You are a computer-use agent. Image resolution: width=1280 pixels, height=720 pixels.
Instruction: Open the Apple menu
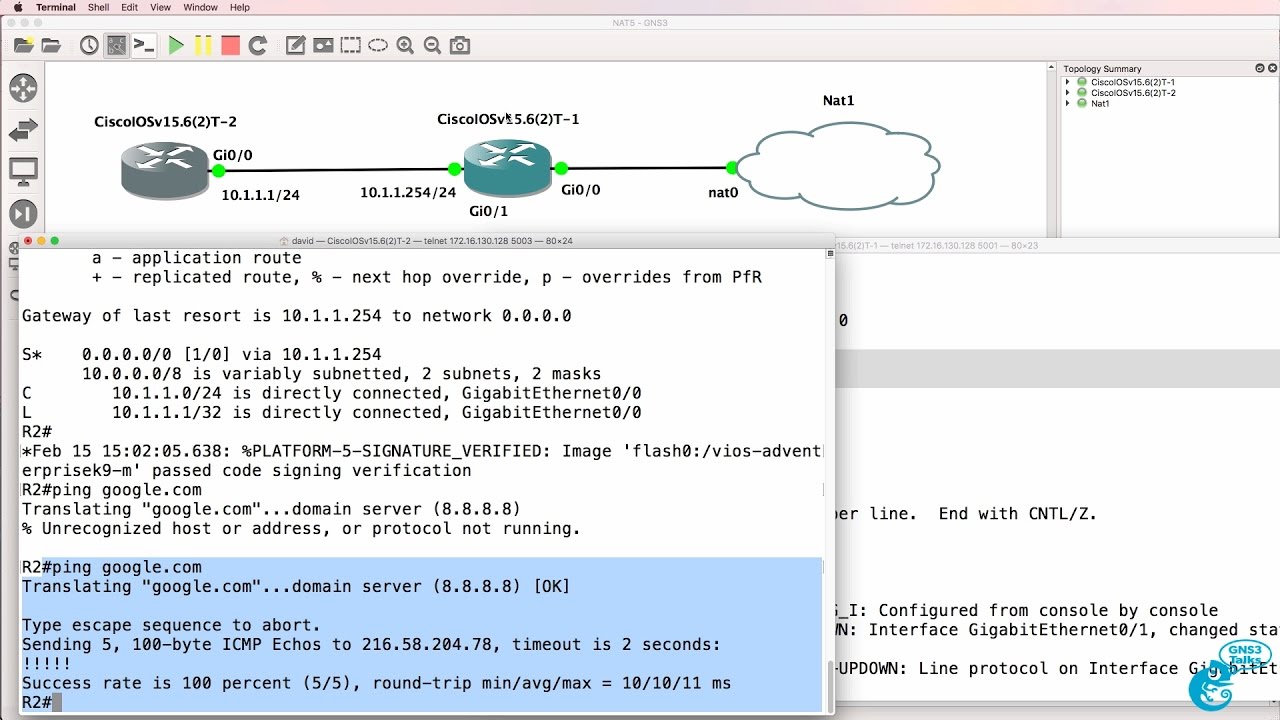(17, 7)
